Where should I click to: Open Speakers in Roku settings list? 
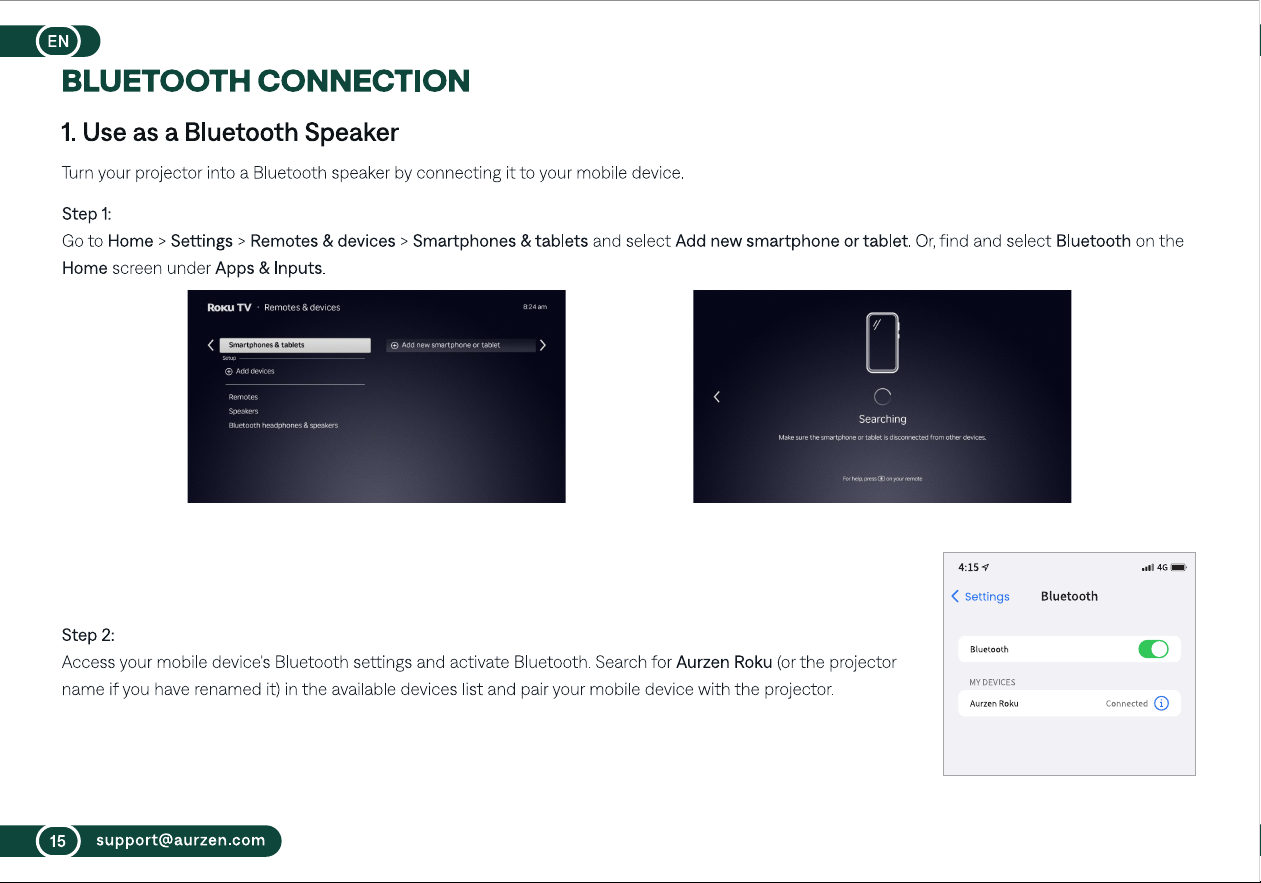tap(243, 411)
